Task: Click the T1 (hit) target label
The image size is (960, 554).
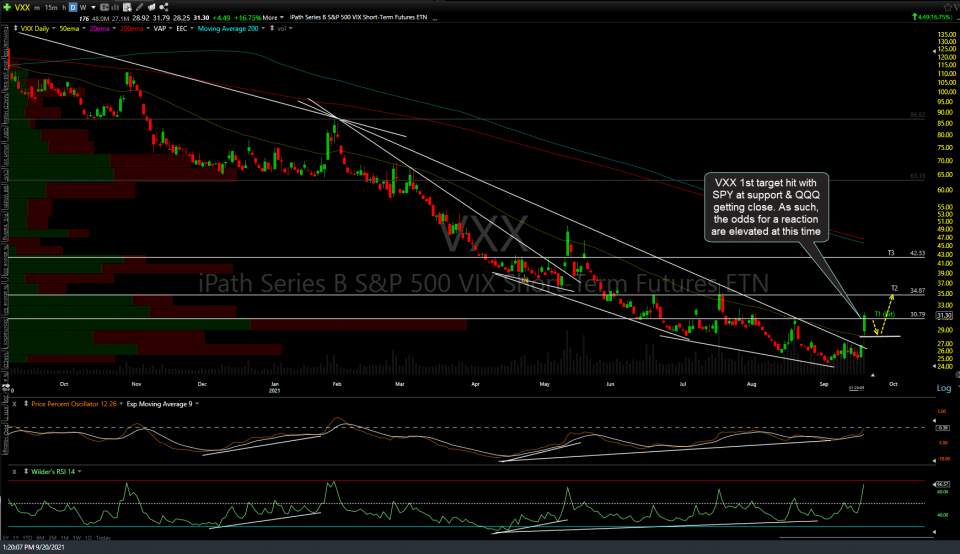Action: [884, 314]
